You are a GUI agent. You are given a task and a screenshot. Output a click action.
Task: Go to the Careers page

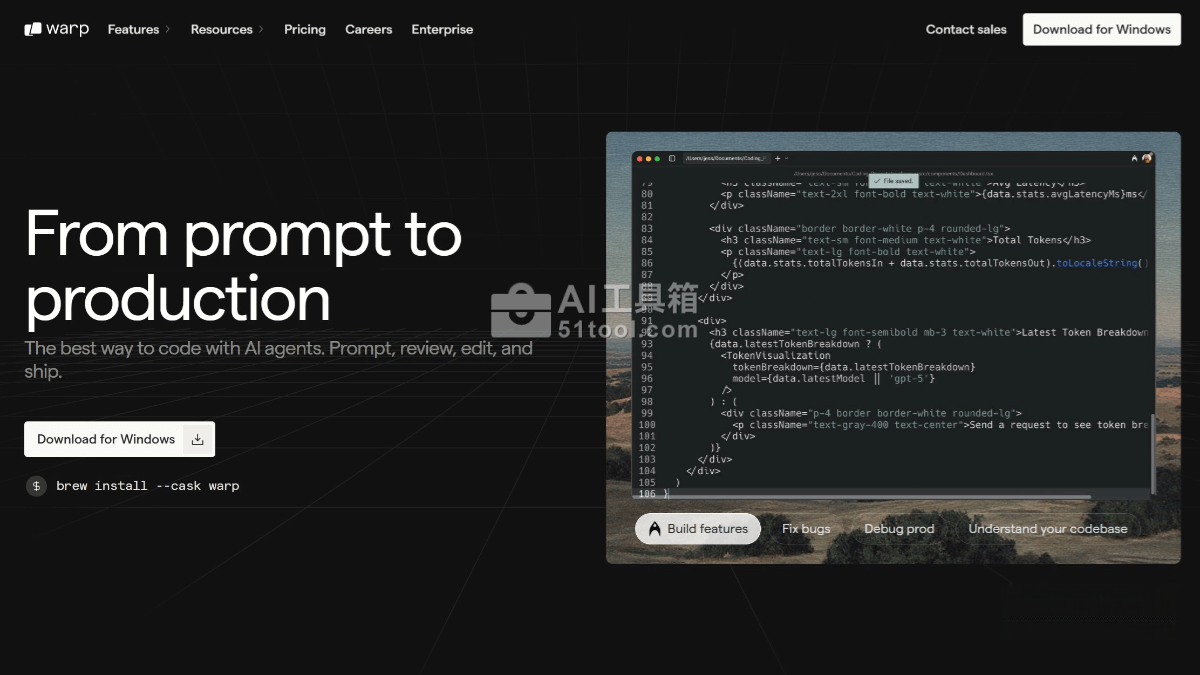pos(369,29)
